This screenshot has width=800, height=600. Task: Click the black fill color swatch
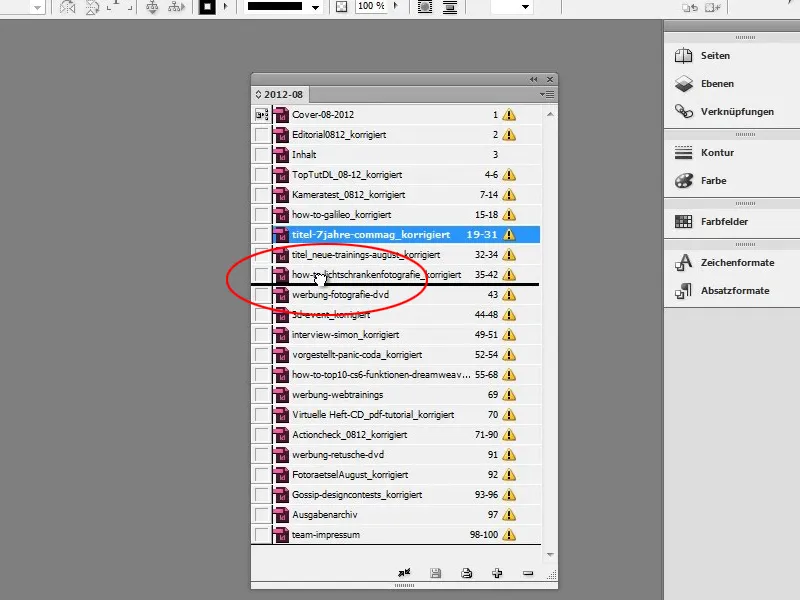pyautogui.click(x=207, y=7)
